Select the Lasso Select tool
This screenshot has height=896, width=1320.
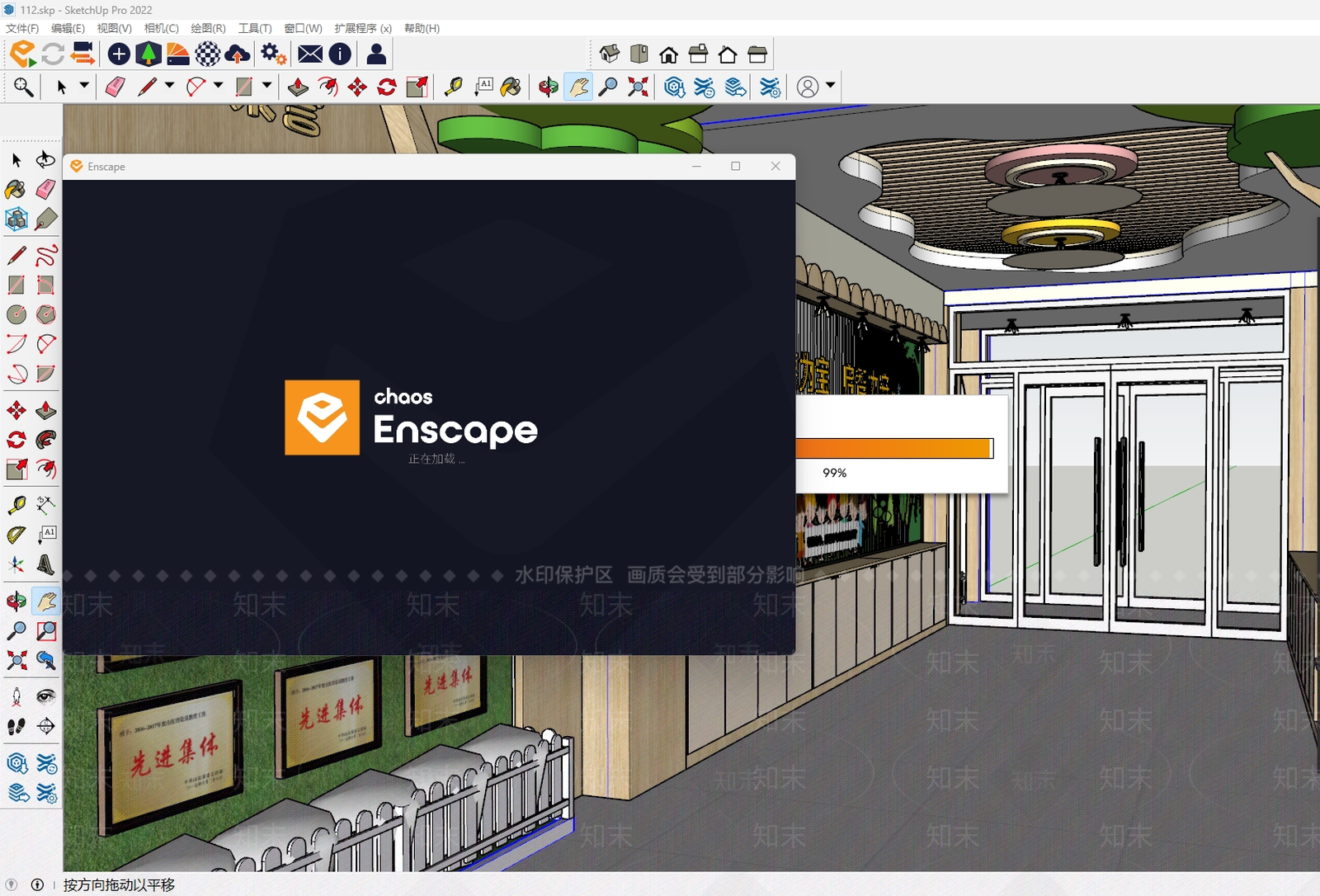pos(45,159)
